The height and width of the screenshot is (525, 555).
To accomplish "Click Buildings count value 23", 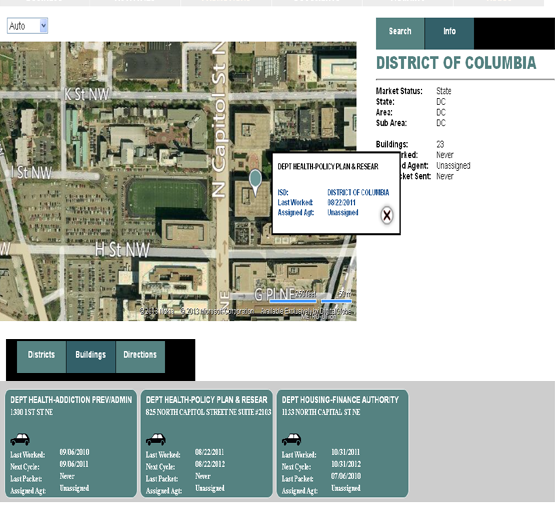I will [x=440, y=144].
